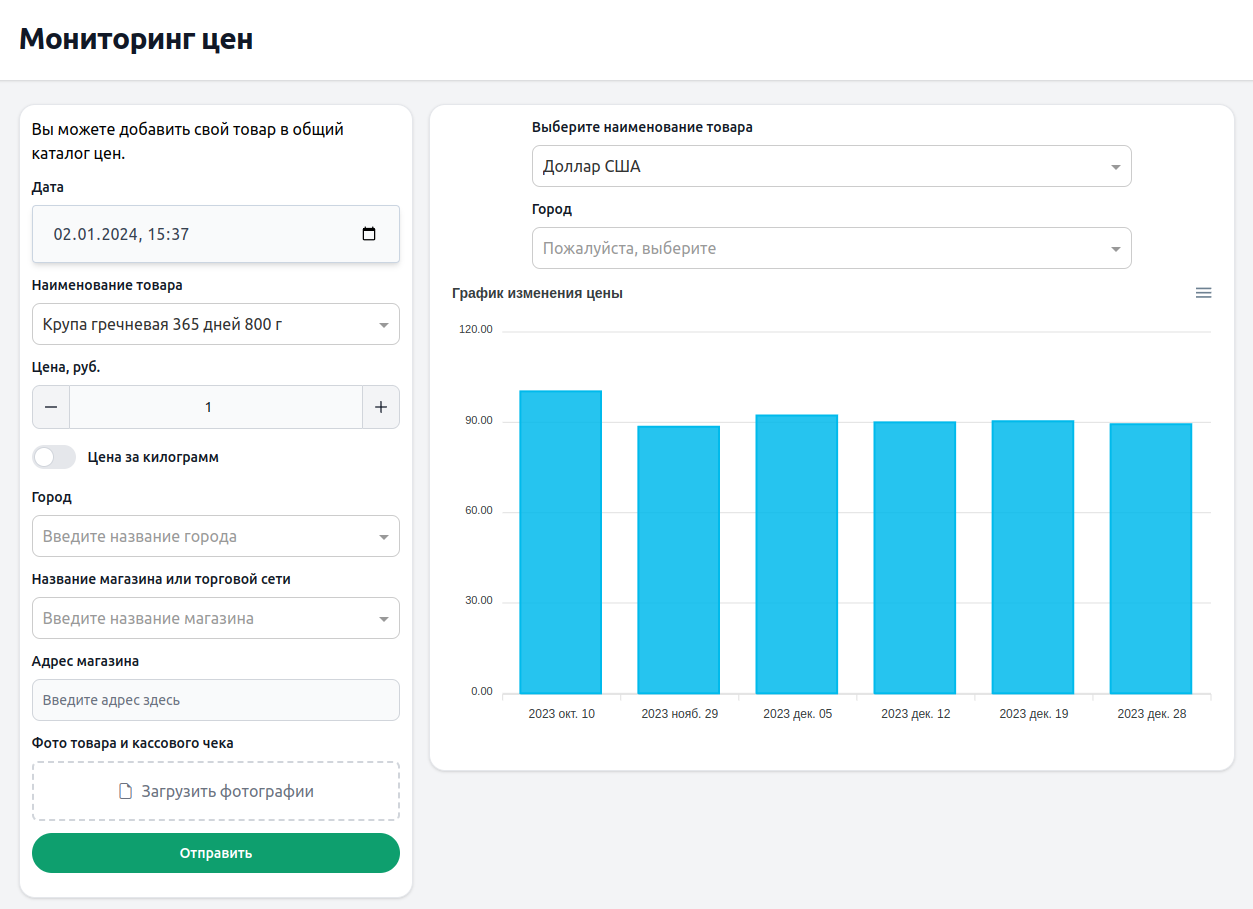Open the calendar picker icon in date field
The height and width of the screenshot is (909, 1253).
click(x=369, y=234)
